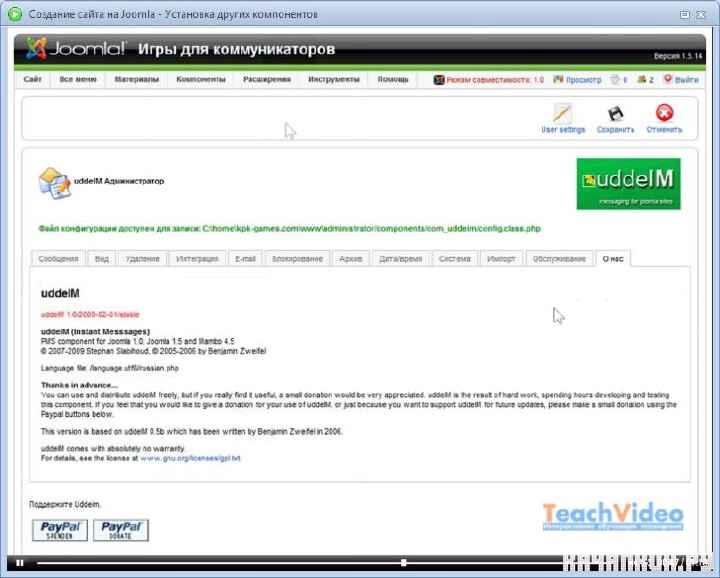Open the Расширения menu

[267, 79]
